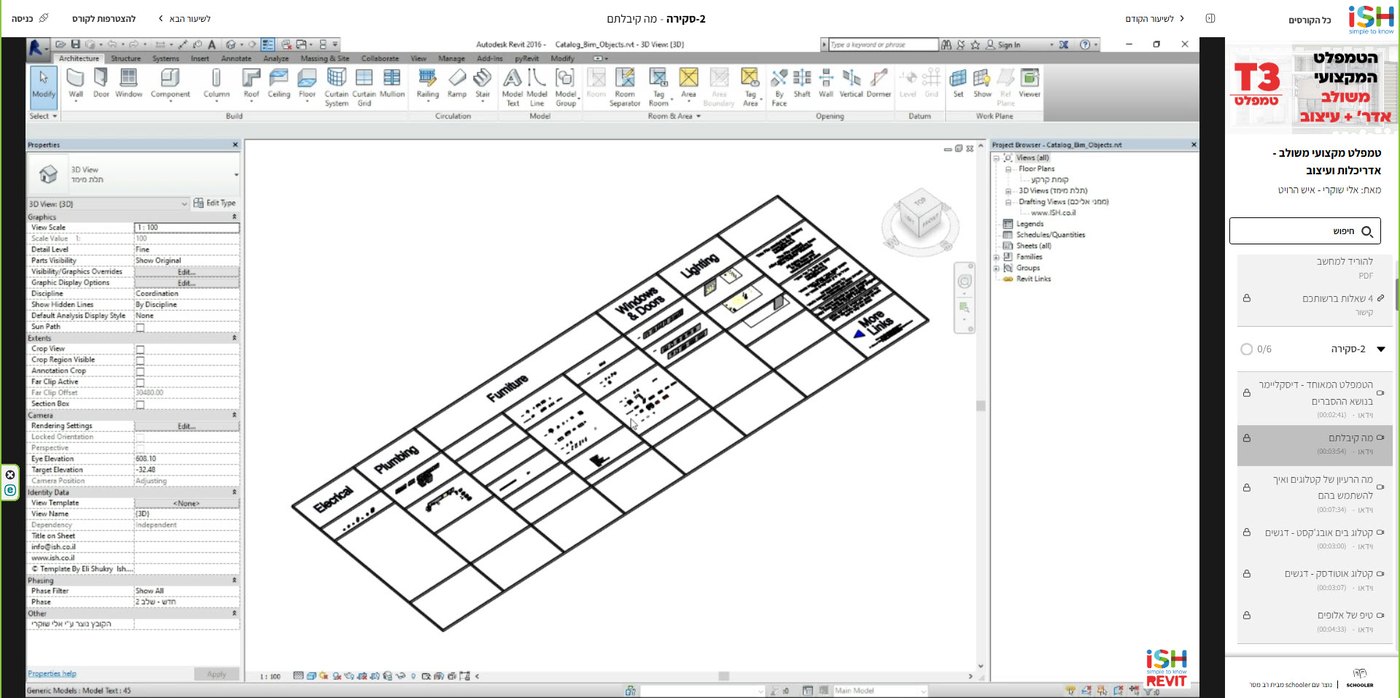Expand Groups node in Project Browser
This screenshot has height=698, width=1400.
tap(996, 268)
